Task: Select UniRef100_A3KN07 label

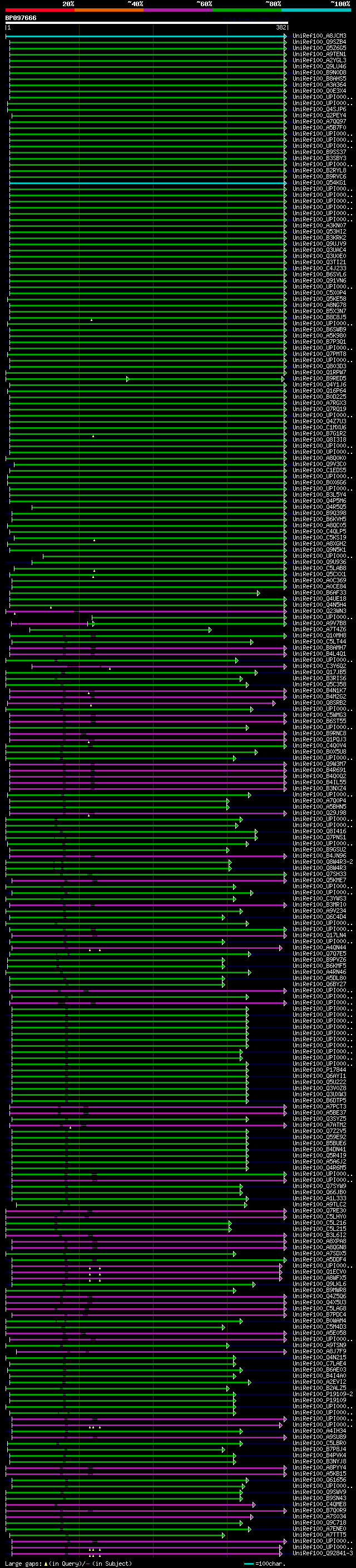Action: (319, 226)
